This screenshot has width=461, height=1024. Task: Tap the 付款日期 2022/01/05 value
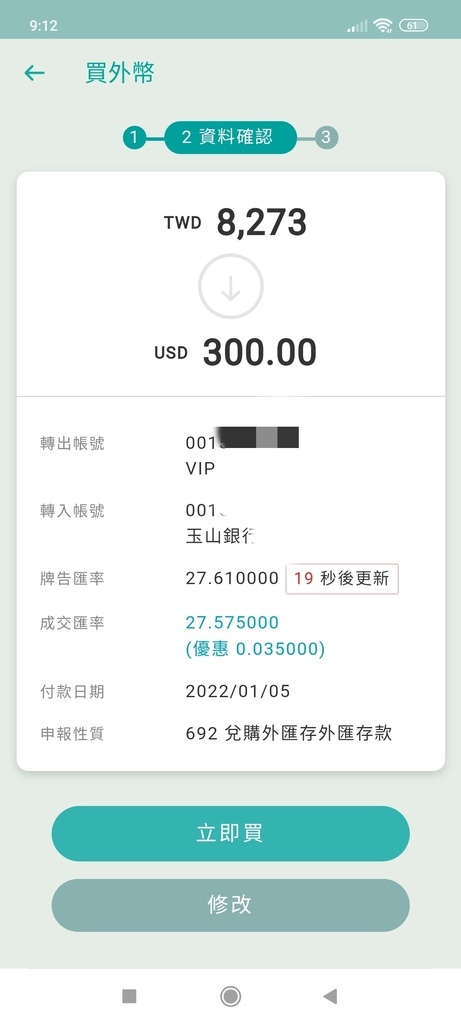238,692
